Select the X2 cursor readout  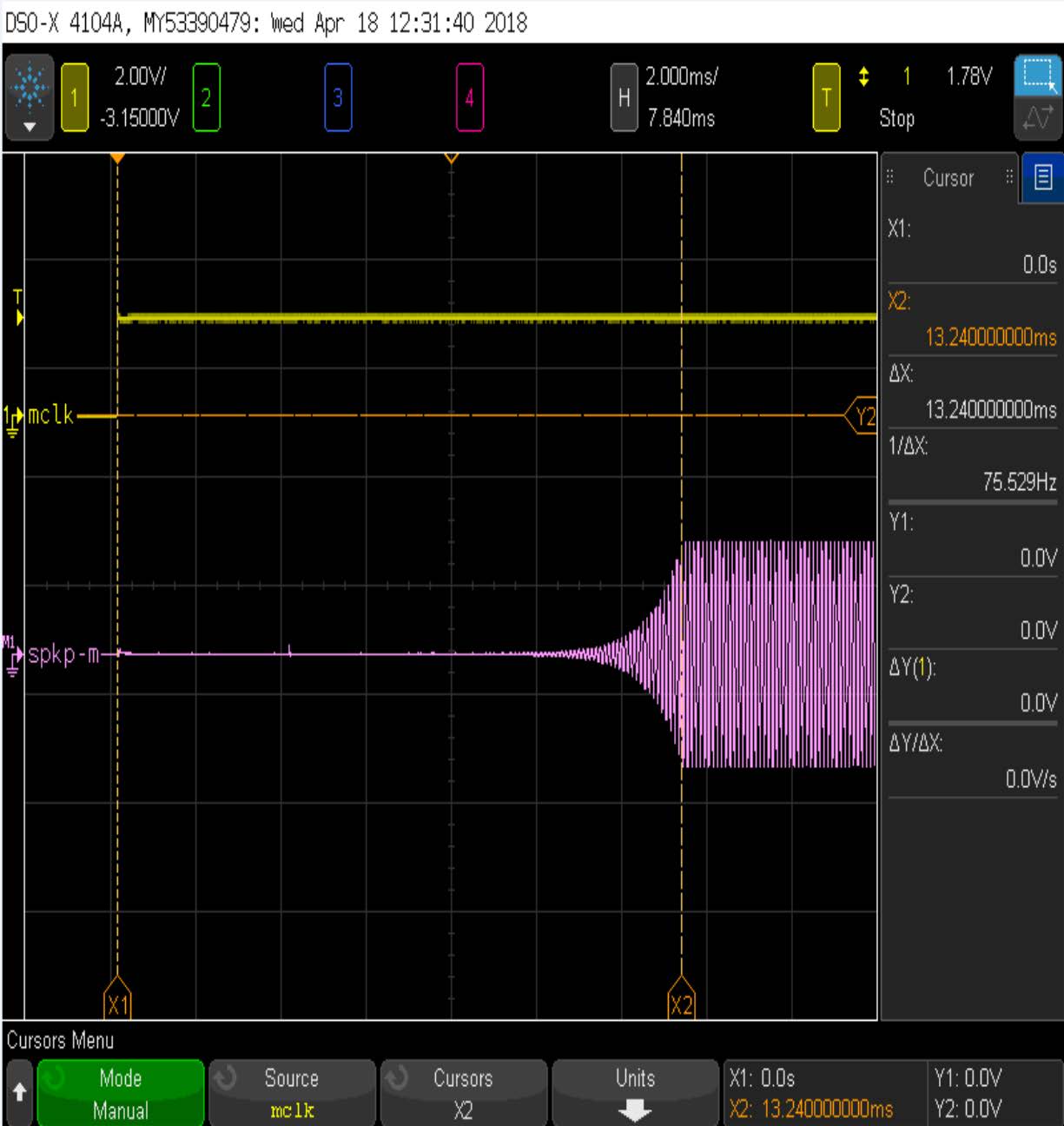coord(971,320)
